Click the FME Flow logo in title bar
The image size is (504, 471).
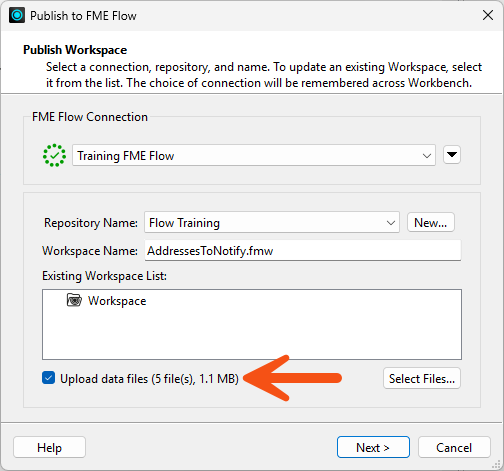pyautogui.click(x=17, y=15)
